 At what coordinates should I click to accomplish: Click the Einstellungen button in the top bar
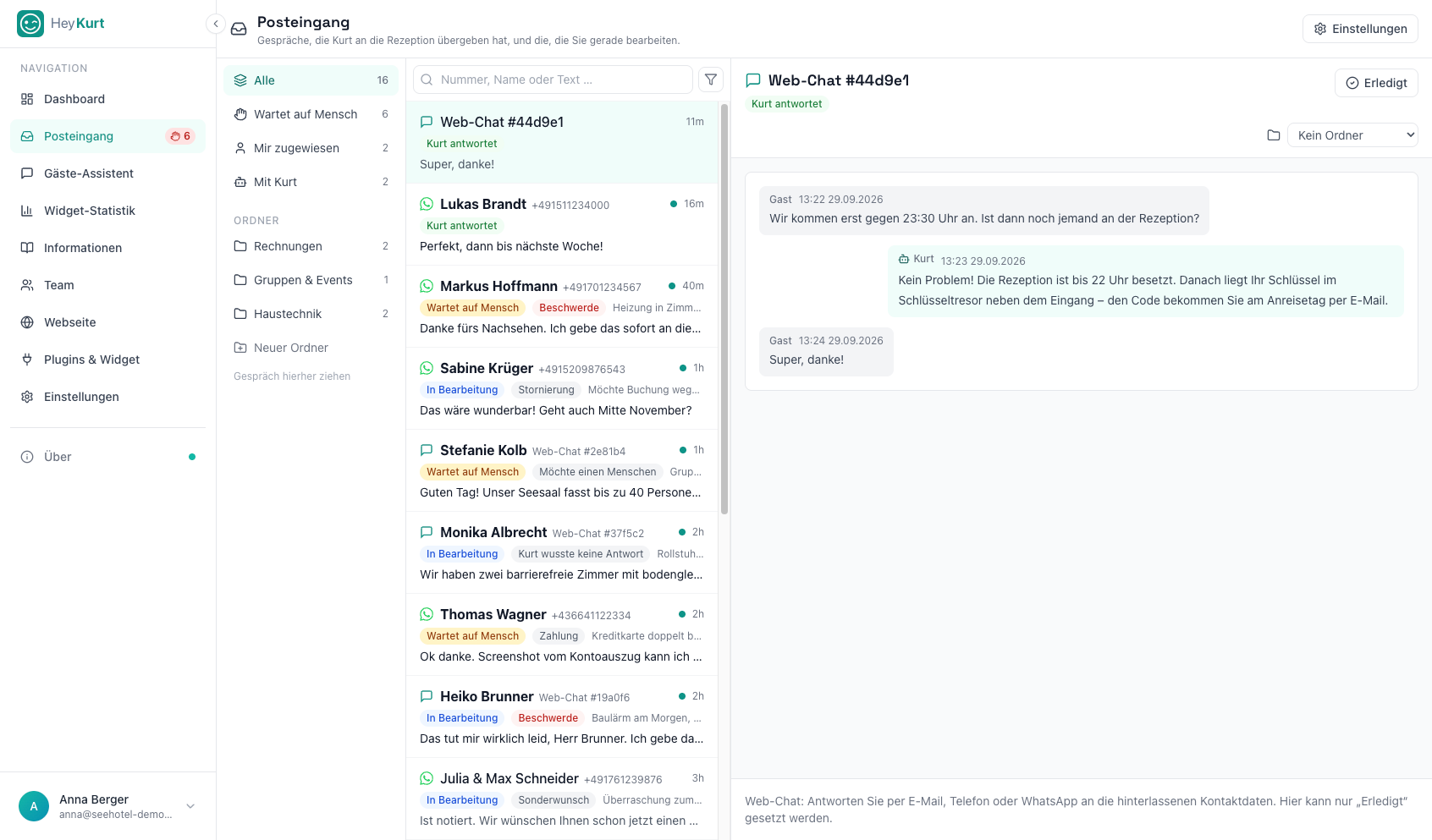click(1360, 29)
